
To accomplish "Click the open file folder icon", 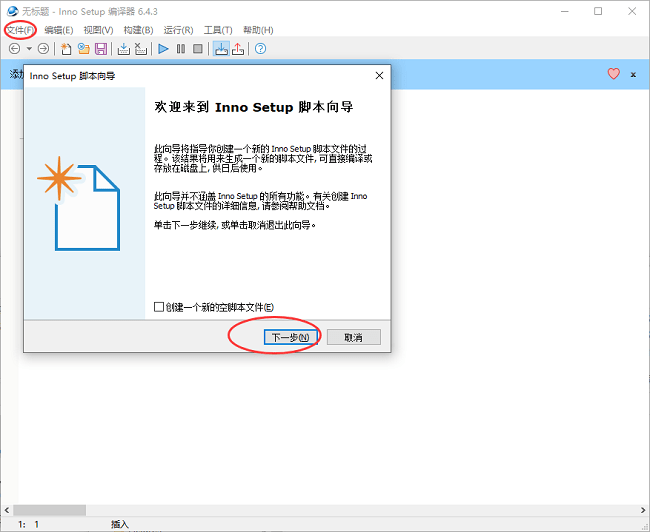I will point(84,49).
